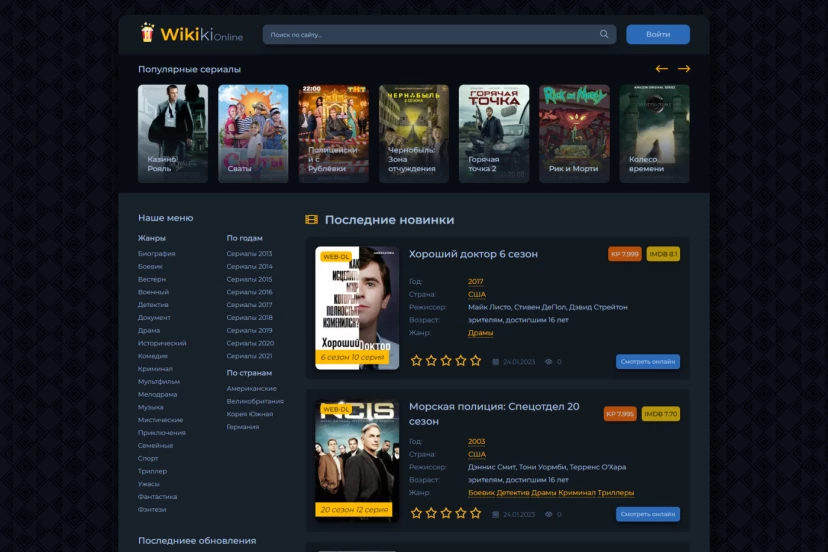The image size is (828, 552).
Task: Select Сериалы 2019 in year menu
Action: [x=249, y=330]
